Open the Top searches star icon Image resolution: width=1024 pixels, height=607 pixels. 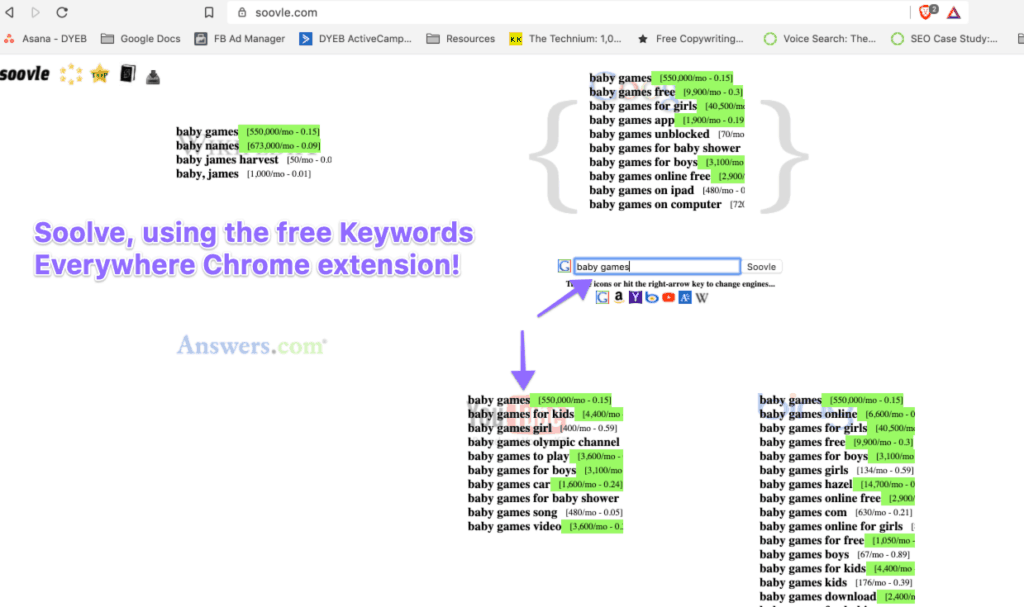pos(99,74)
